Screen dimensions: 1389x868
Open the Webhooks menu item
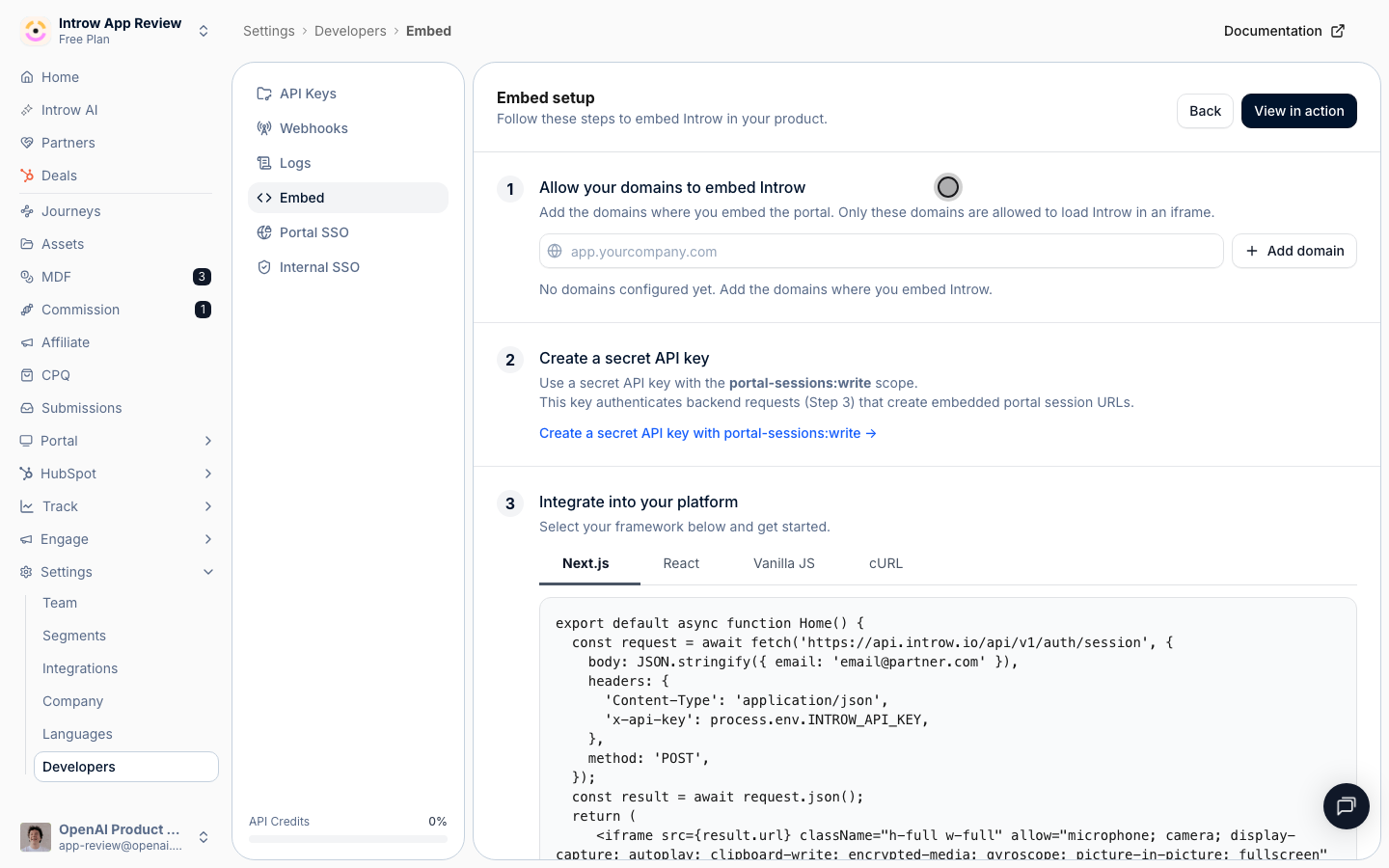pos(348,128)
